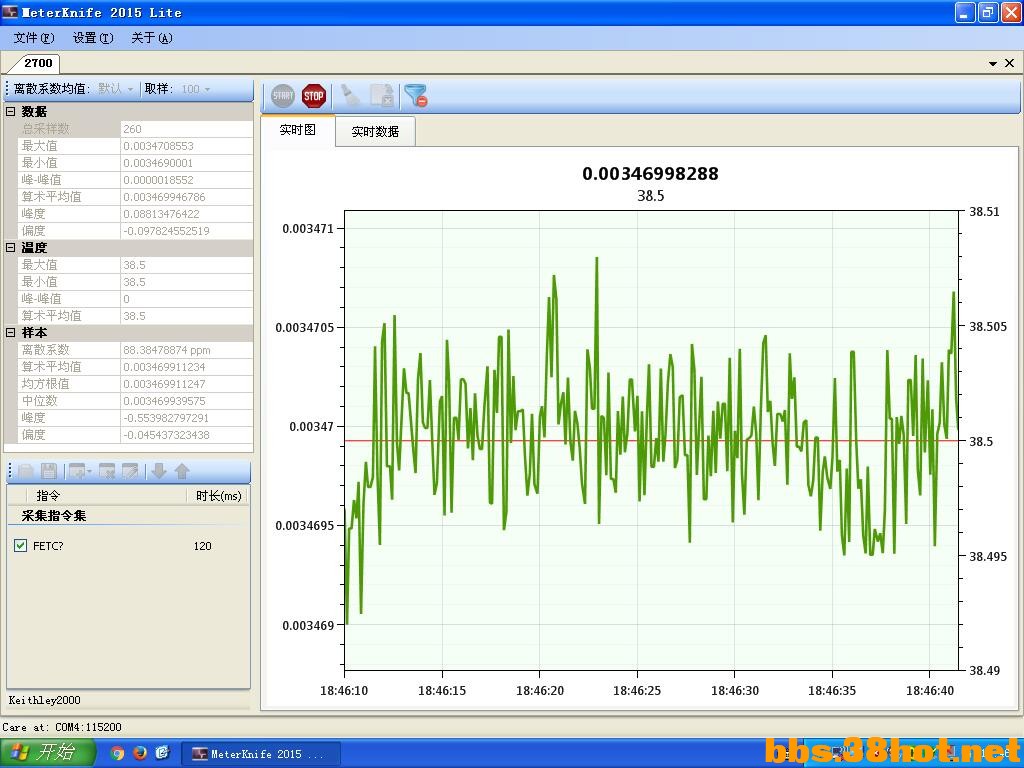The height and width of the screenshot is (768, 1024).
Task: Switch to the 实时图 tab
Action: tap(298, 130)
